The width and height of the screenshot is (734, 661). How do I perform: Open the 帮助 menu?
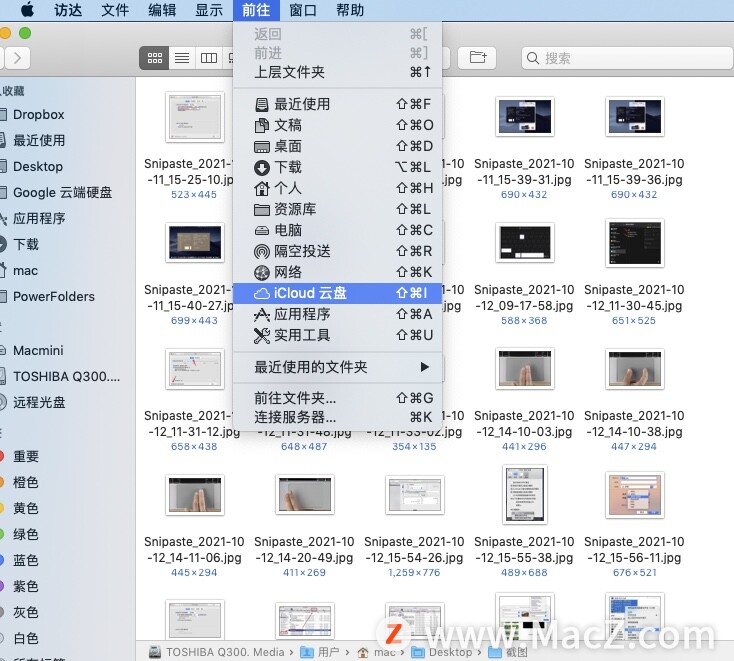tap(350, 10)
